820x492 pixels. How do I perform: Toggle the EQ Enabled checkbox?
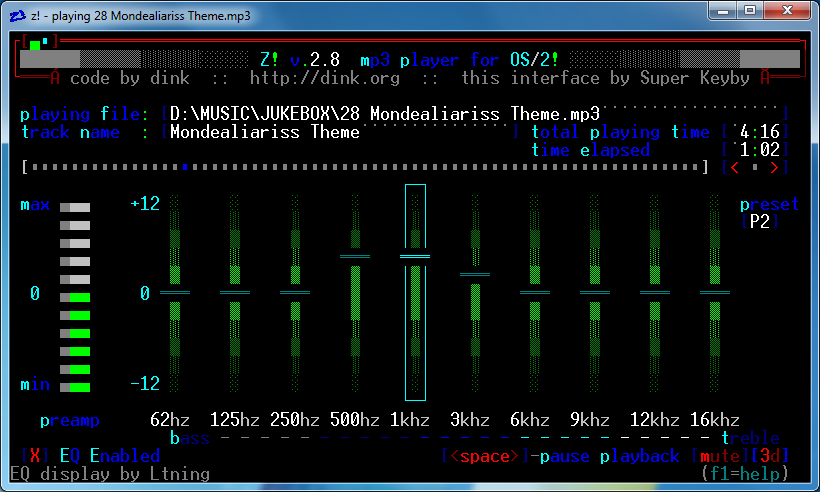click(35, 456)
